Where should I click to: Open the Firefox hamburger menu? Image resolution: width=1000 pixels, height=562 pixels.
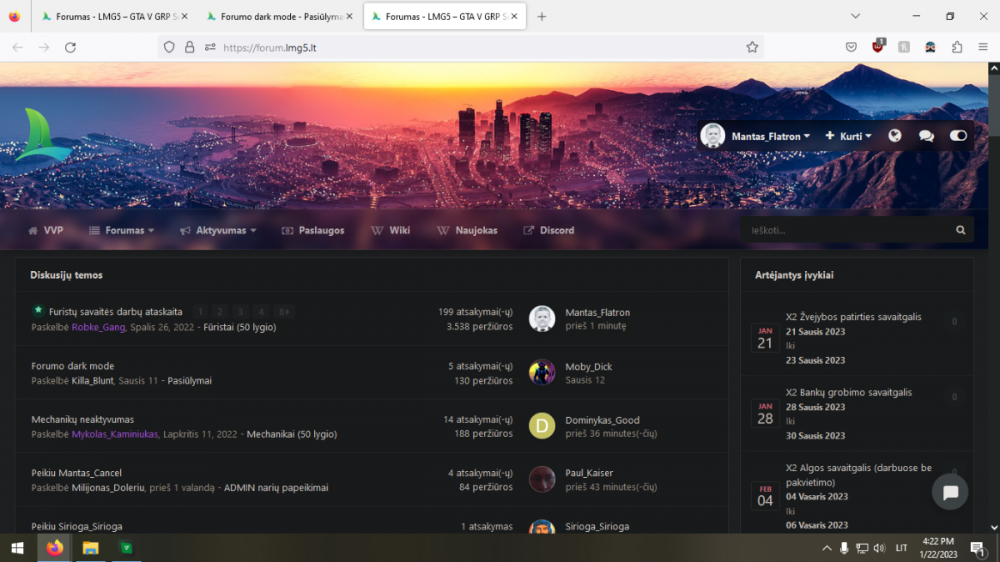click(x=983, y=47)
